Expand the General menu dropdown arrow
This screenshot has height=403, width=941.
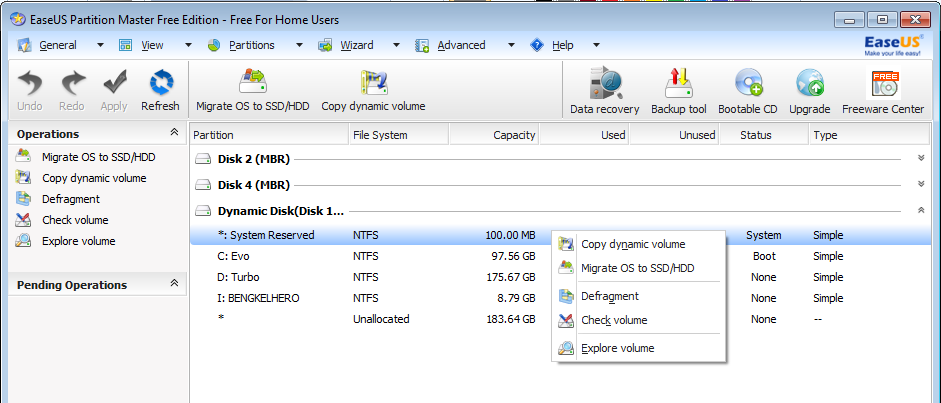tap(100, 45)
